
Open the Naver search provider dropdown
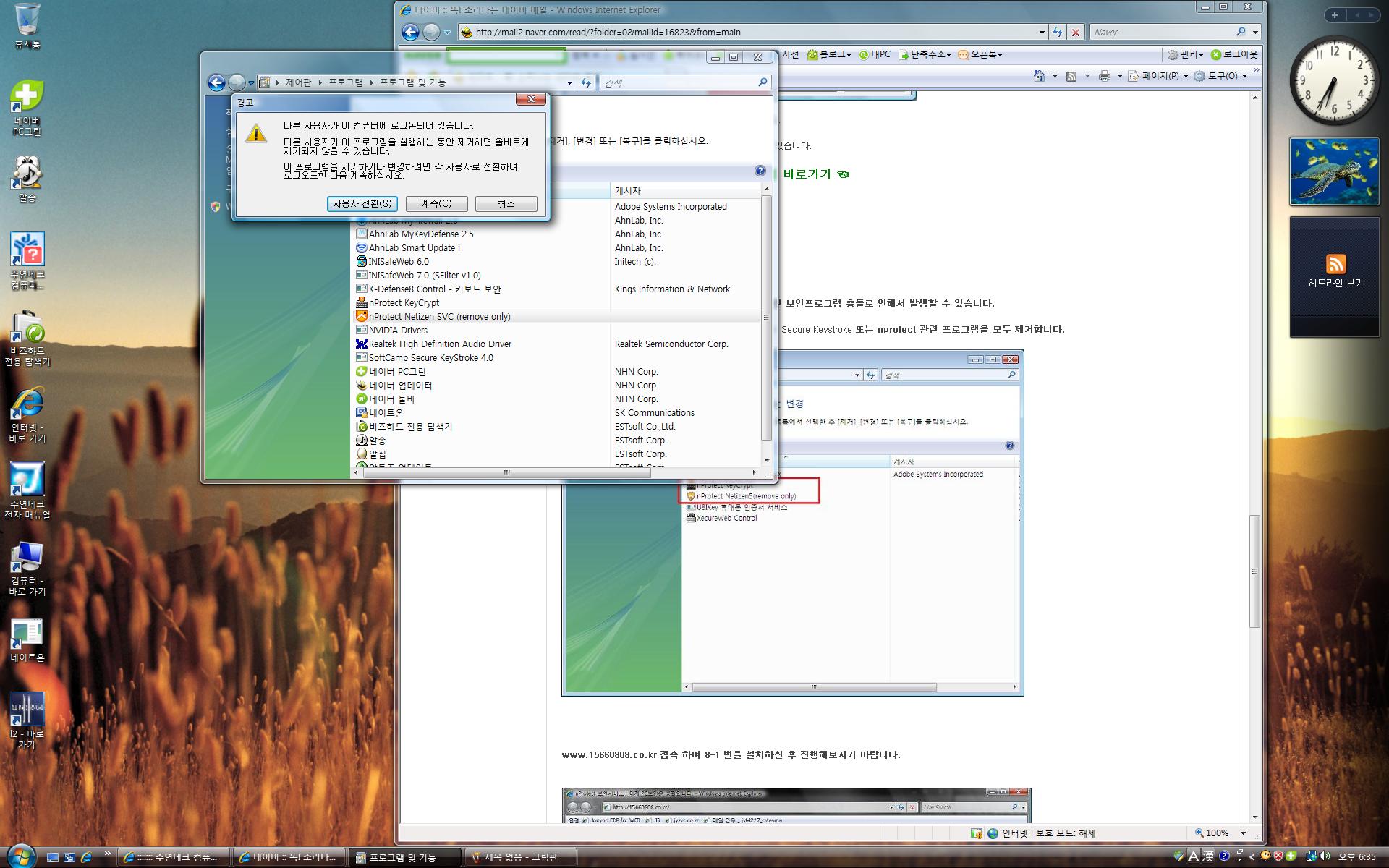(1255, 32)
